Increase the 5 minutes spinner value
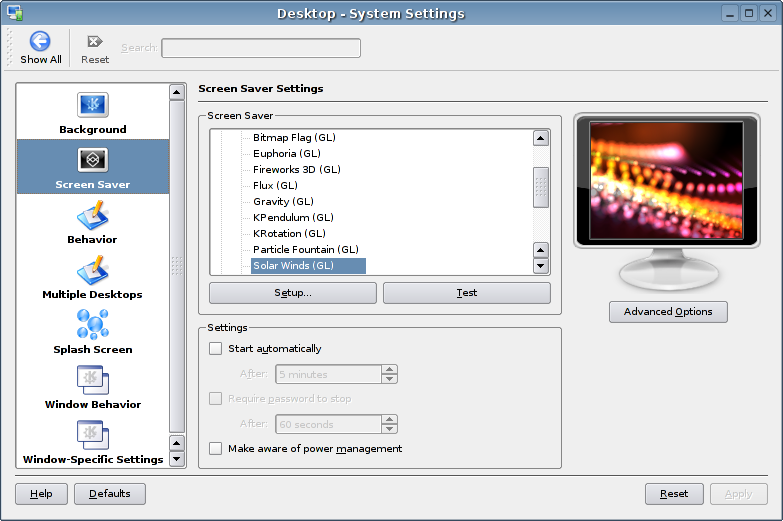The image size is (783, 521). pos(390,370)
